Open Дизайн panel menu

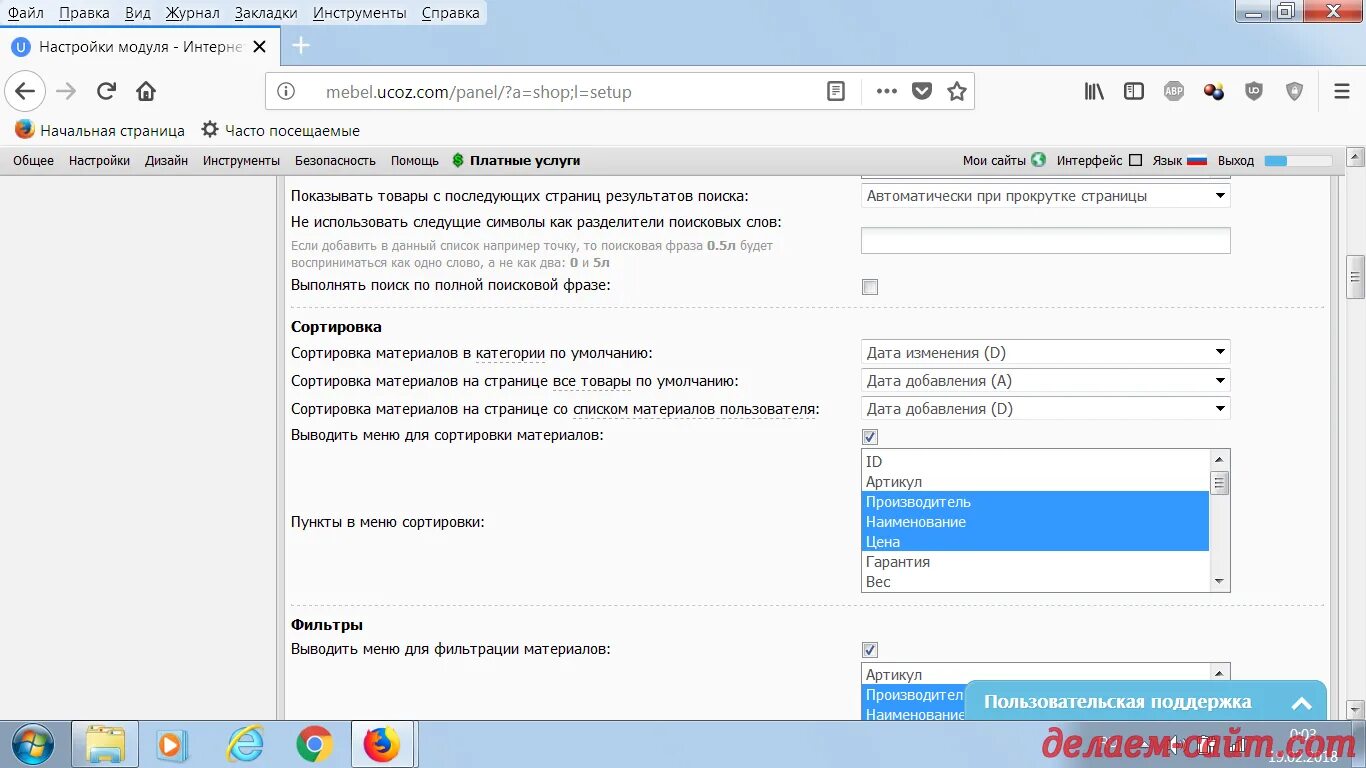click(166, 160)
